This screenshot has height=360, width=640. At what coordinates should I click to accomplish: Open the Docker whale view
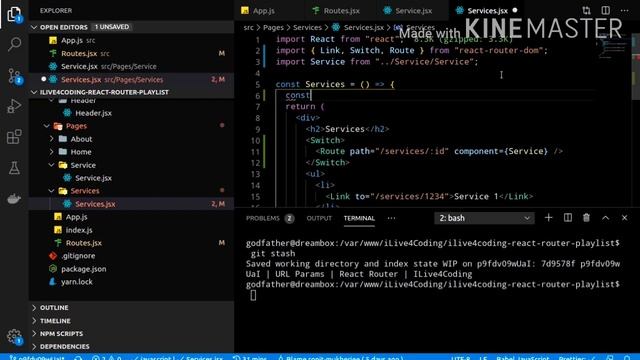tap(14, 199)
